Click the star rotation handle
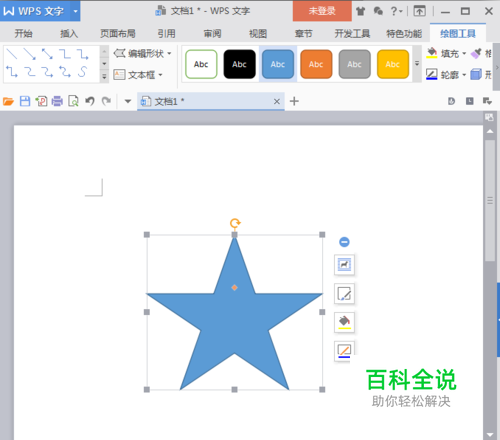Screen dimensions: 500x440 pyautogui.click(x=235, y=223)
